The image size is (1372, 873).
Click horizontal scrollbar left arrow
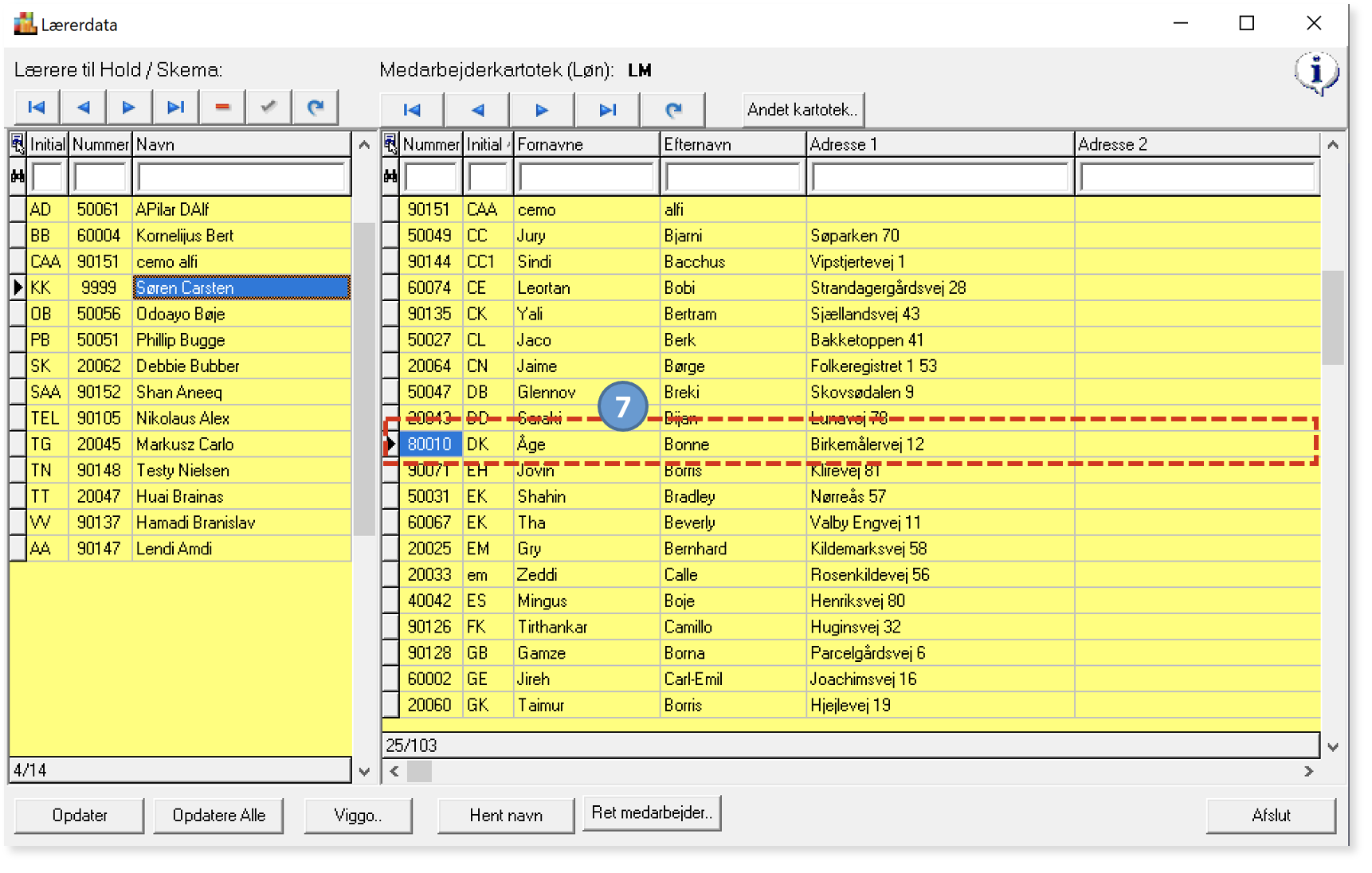tap(394, 771)
